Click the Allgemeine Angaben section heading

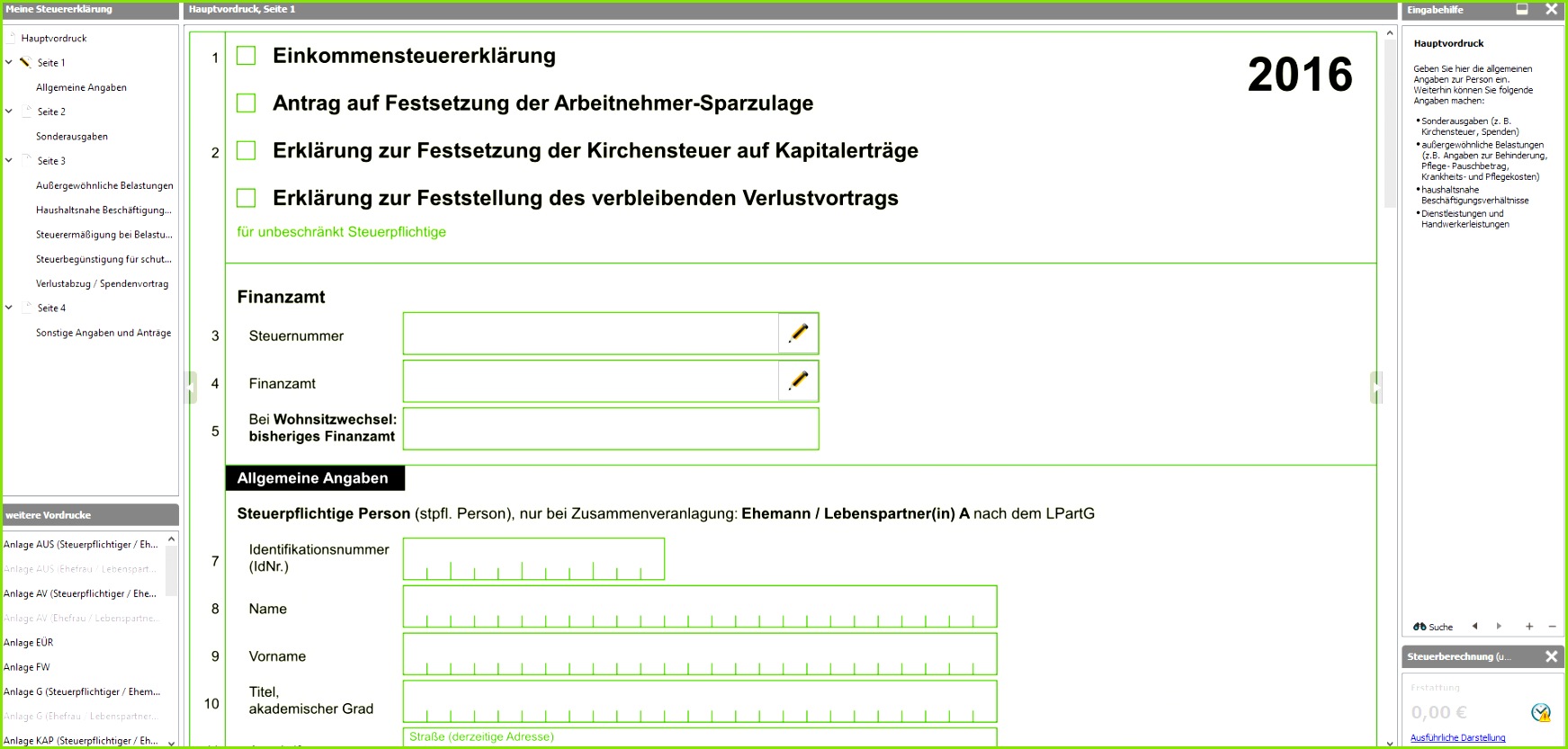pyautogui.click(x=313, y=478)
